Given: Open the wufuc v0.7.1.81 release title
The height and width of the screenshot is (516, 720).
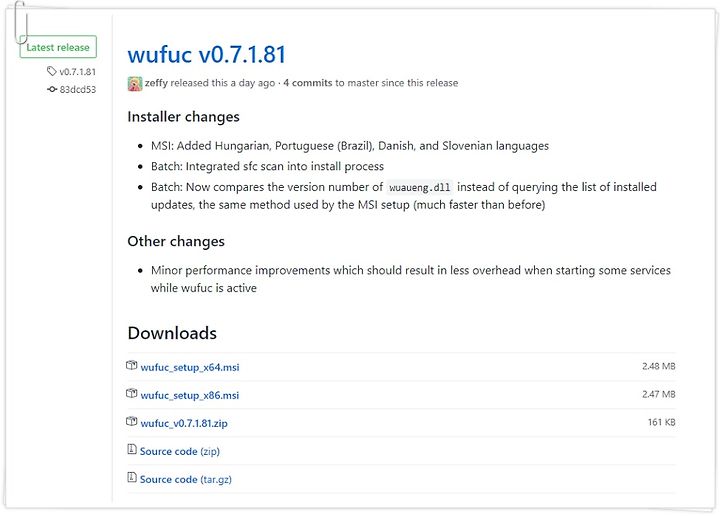Looking at the screenshot, I should [207, 54].
